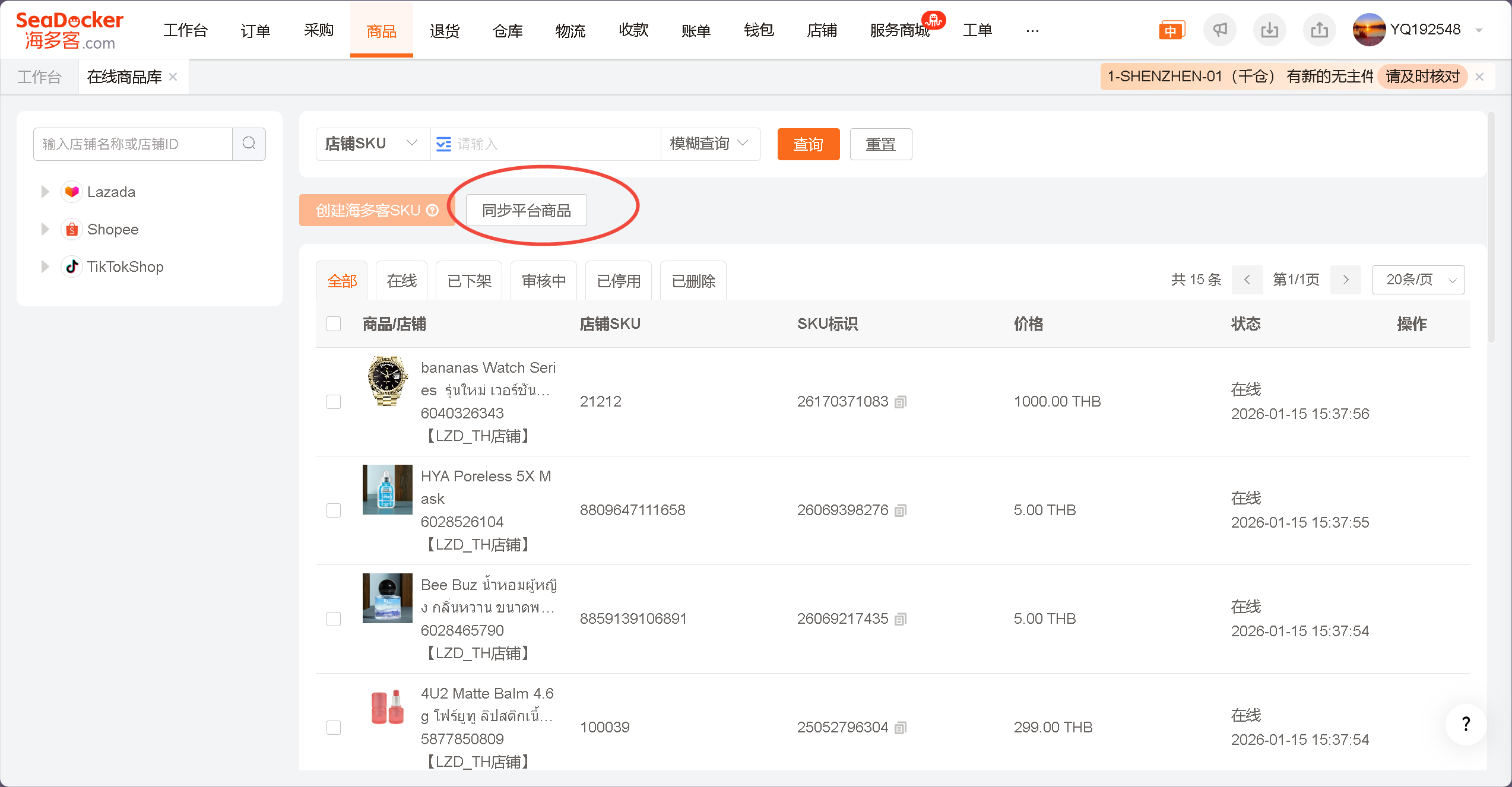Open the 订单 menu
1512x787 pixels.
[x=255, y=30]
